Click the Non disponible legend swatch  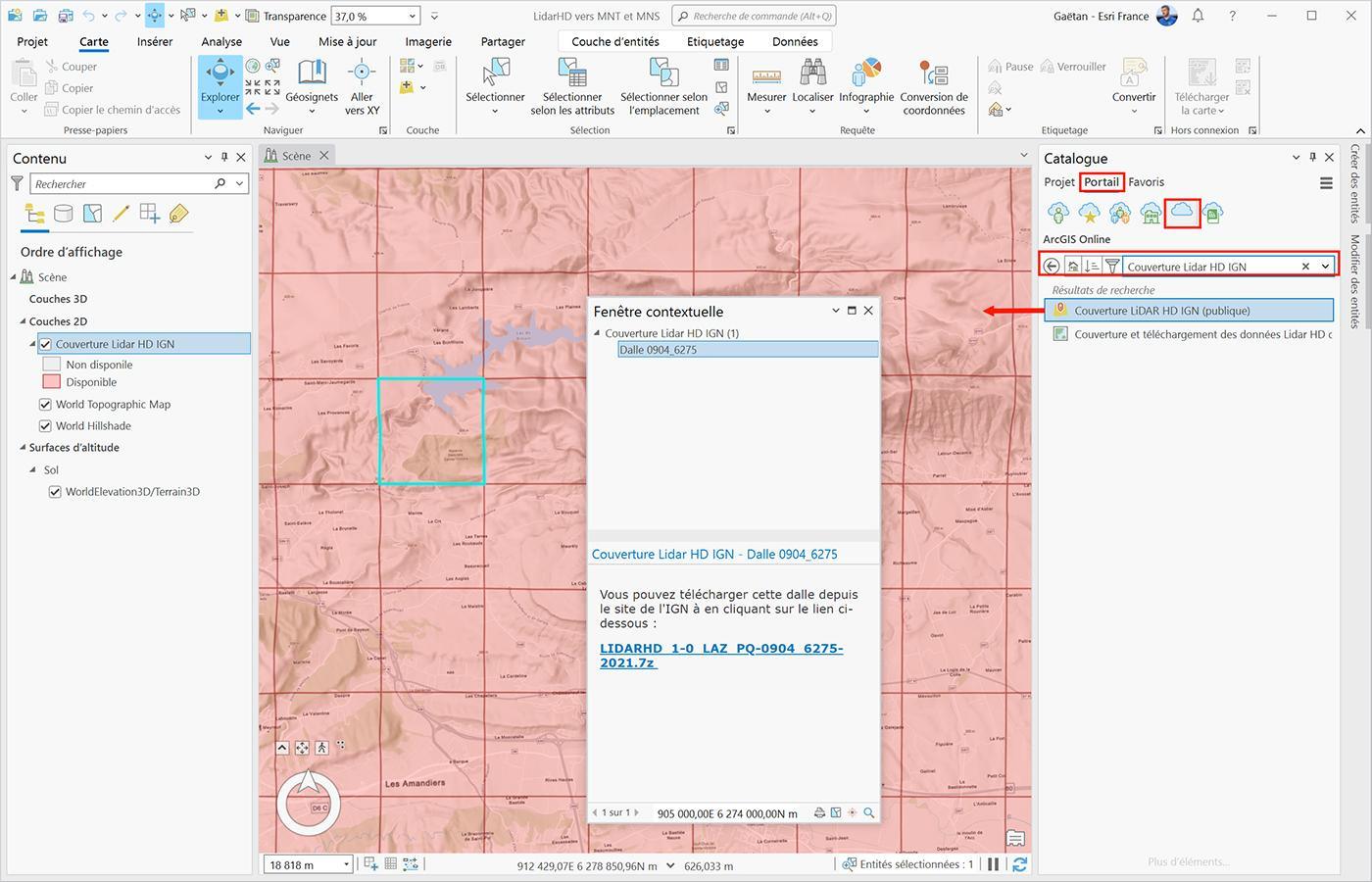51,365
